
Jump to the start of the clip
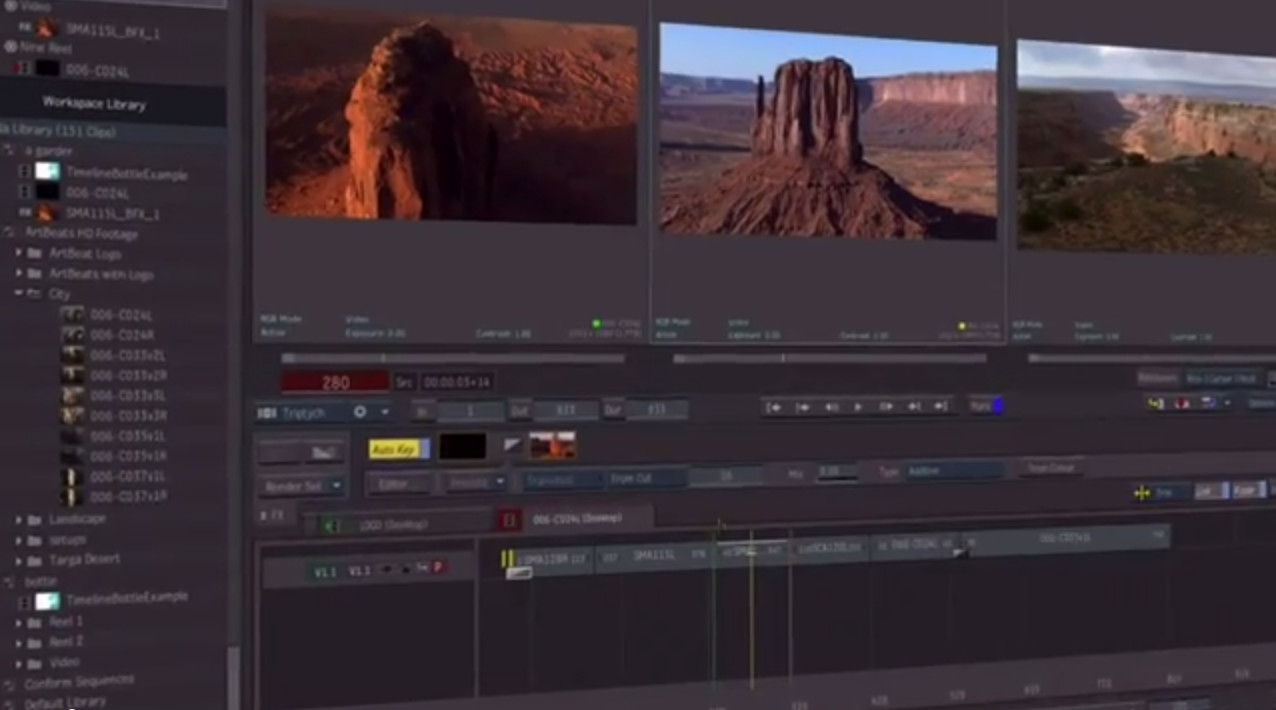(x=774, y=407)
